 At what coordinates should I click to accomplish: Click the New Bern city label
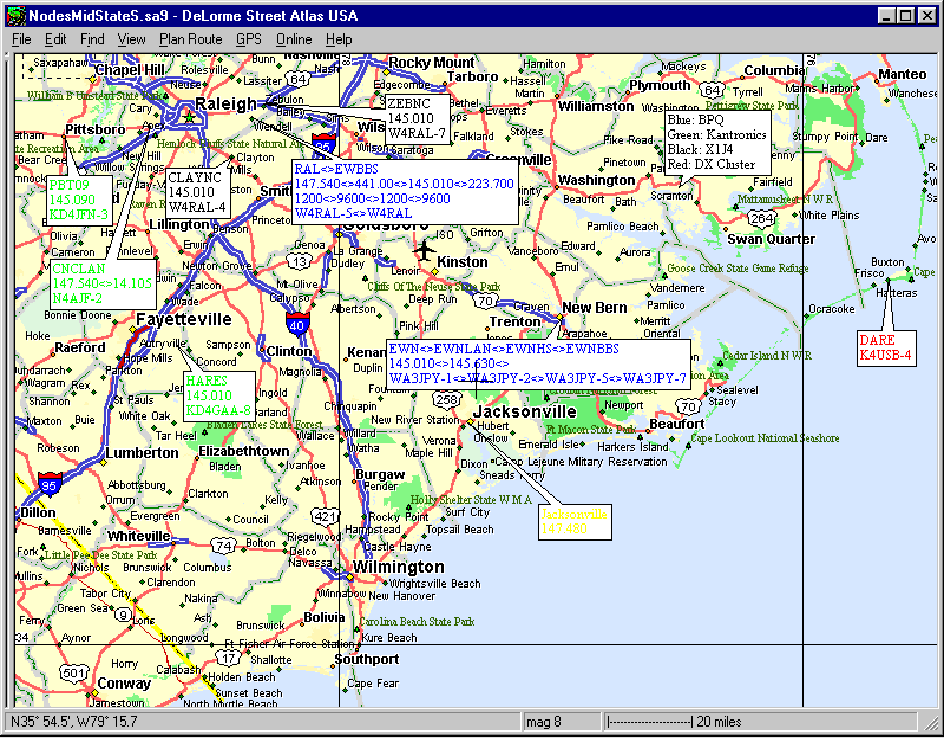595,307
